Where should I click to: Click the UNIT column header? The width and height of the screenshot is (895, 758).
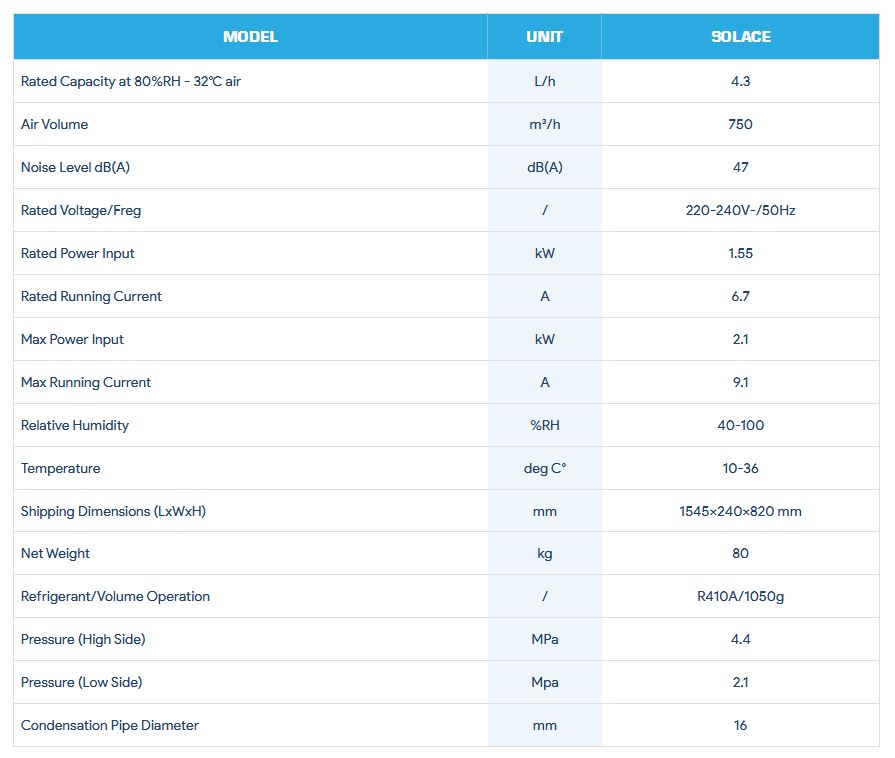(544, 37)
